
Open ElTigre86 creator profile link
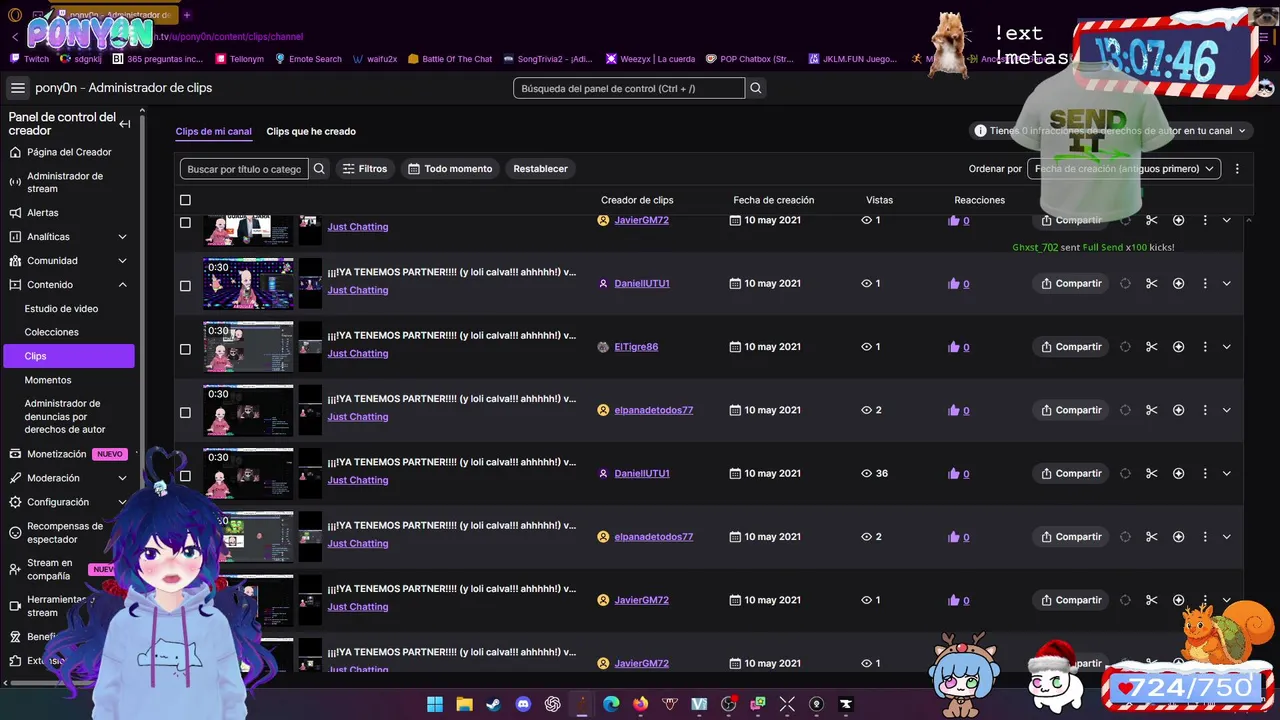coord(636,347)
